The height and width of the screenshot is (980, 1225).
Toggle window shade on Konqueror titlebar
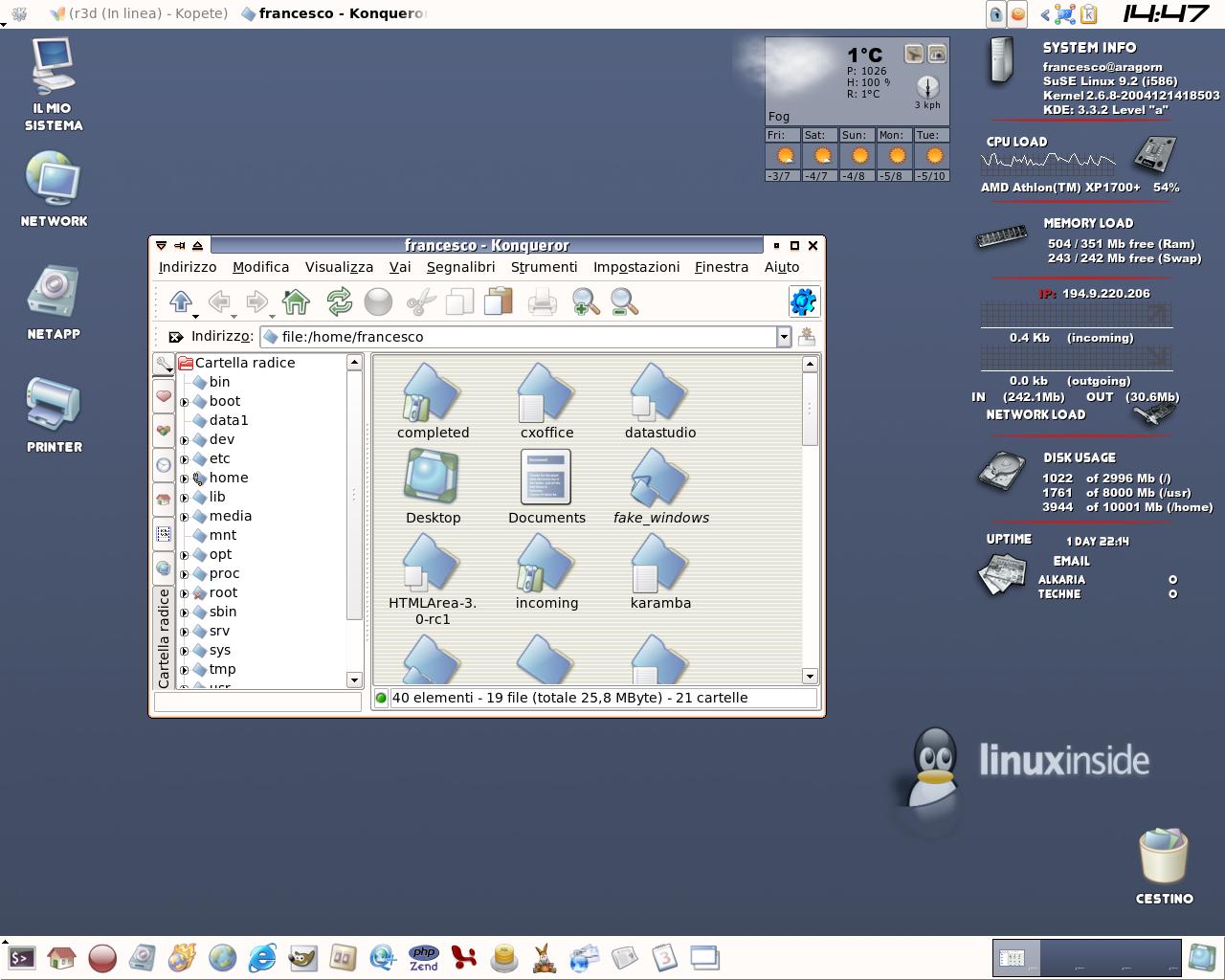click(x=197, y=245)
